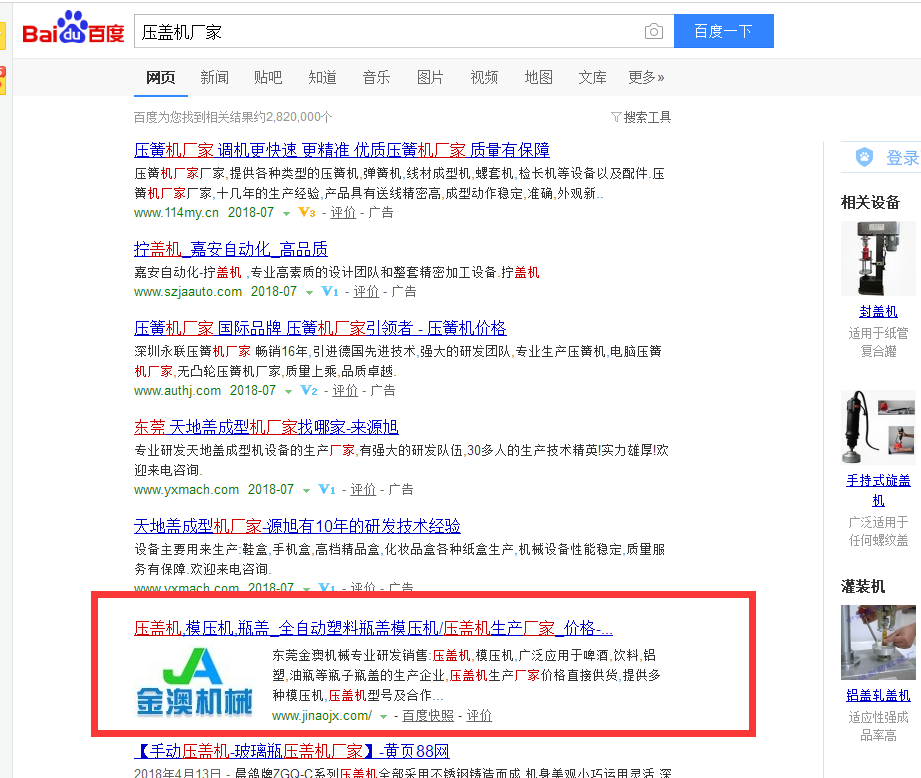Click the Baidu logo
Viewport: 921px width, 778px height.
pyautogui.click(x=73, y=31)
